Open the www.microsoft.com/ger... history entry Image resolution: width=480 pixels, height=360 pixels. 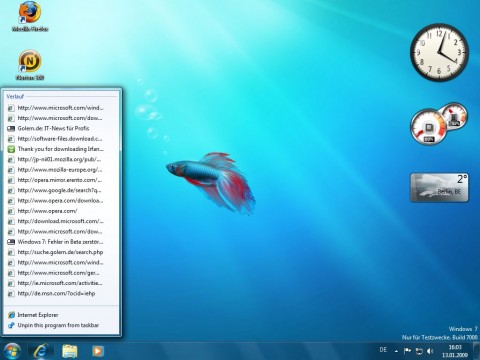[x=61, y=273]
